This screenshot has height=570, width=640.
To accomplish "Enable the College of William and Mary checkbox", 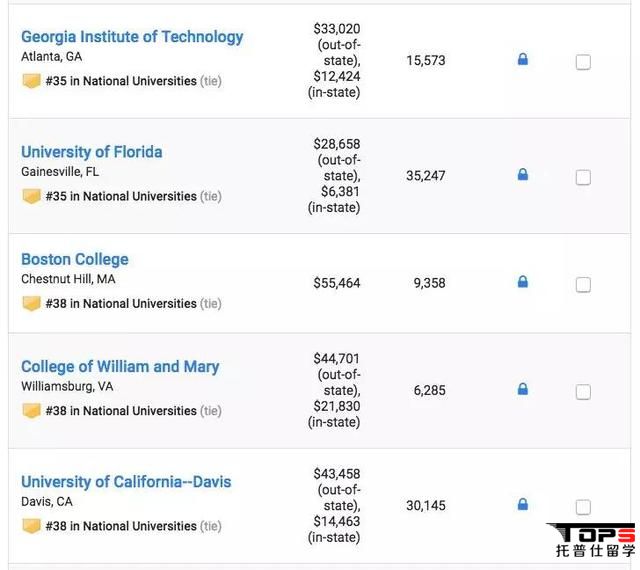I will coord(583,391).
